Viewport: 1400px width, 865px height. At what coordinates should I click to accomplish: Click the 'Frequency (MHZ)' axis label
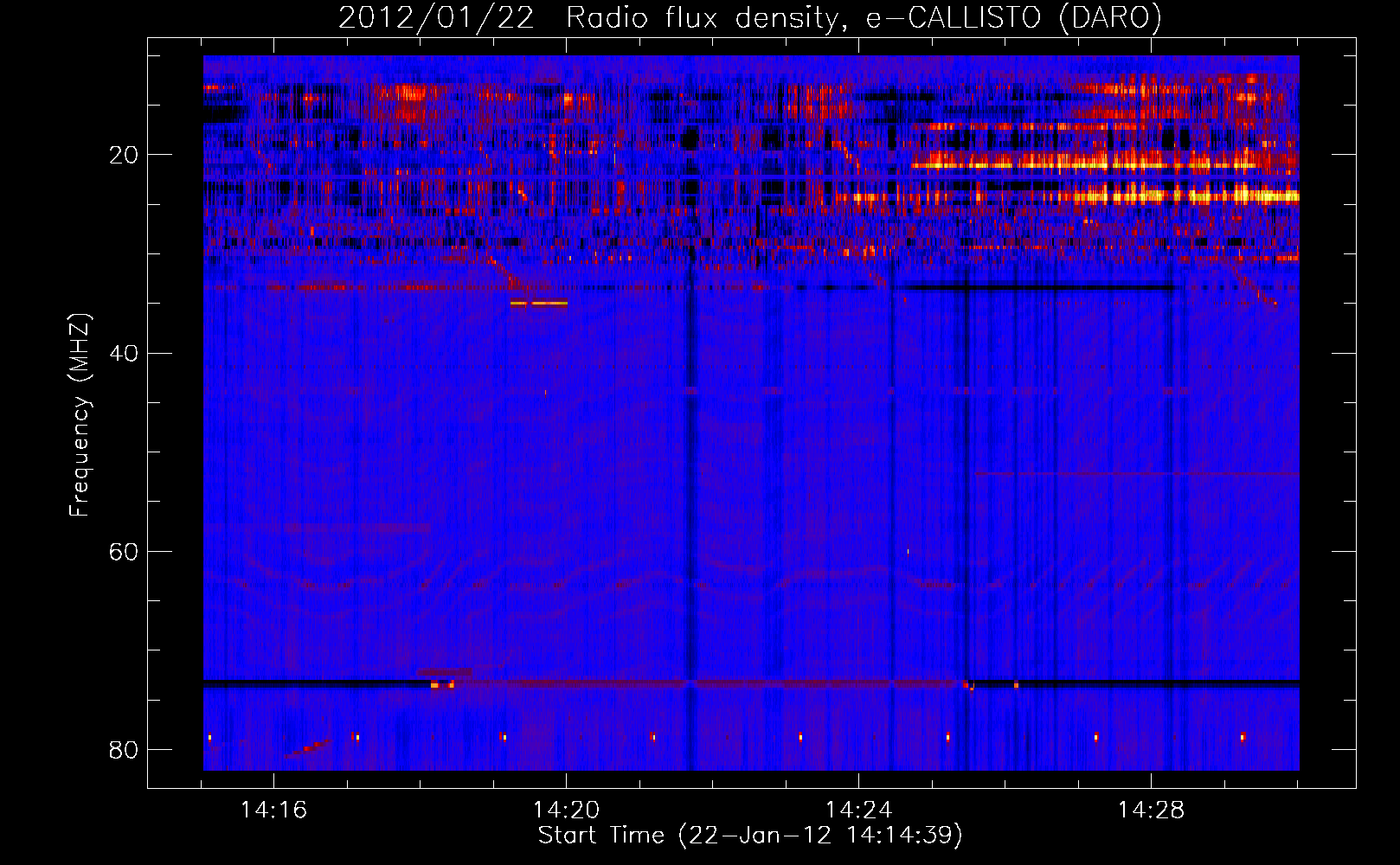80,415
